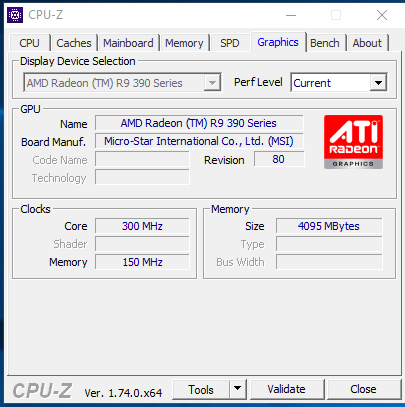Click the GPU Name field
The width and height of the screenshot is (405, 407).
(199, 123)
